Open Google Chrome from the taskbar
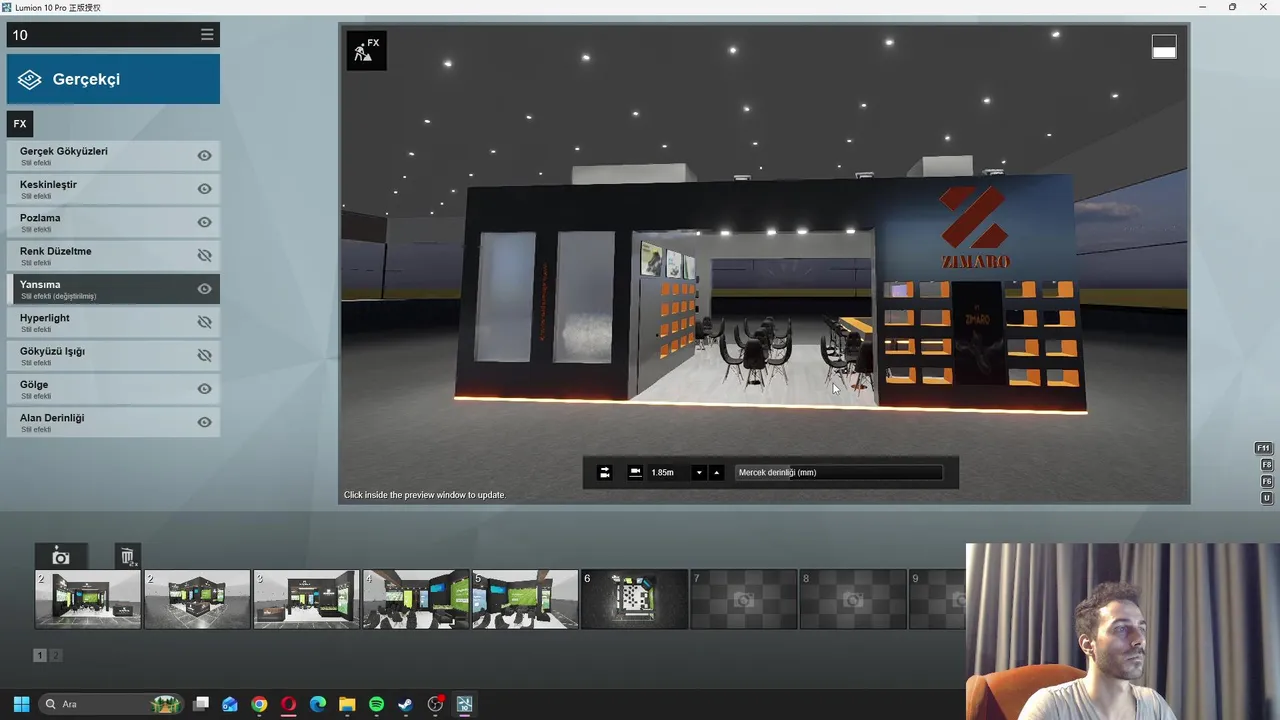The width and height of the screenshot is (1280, 720). pos(259,704)
